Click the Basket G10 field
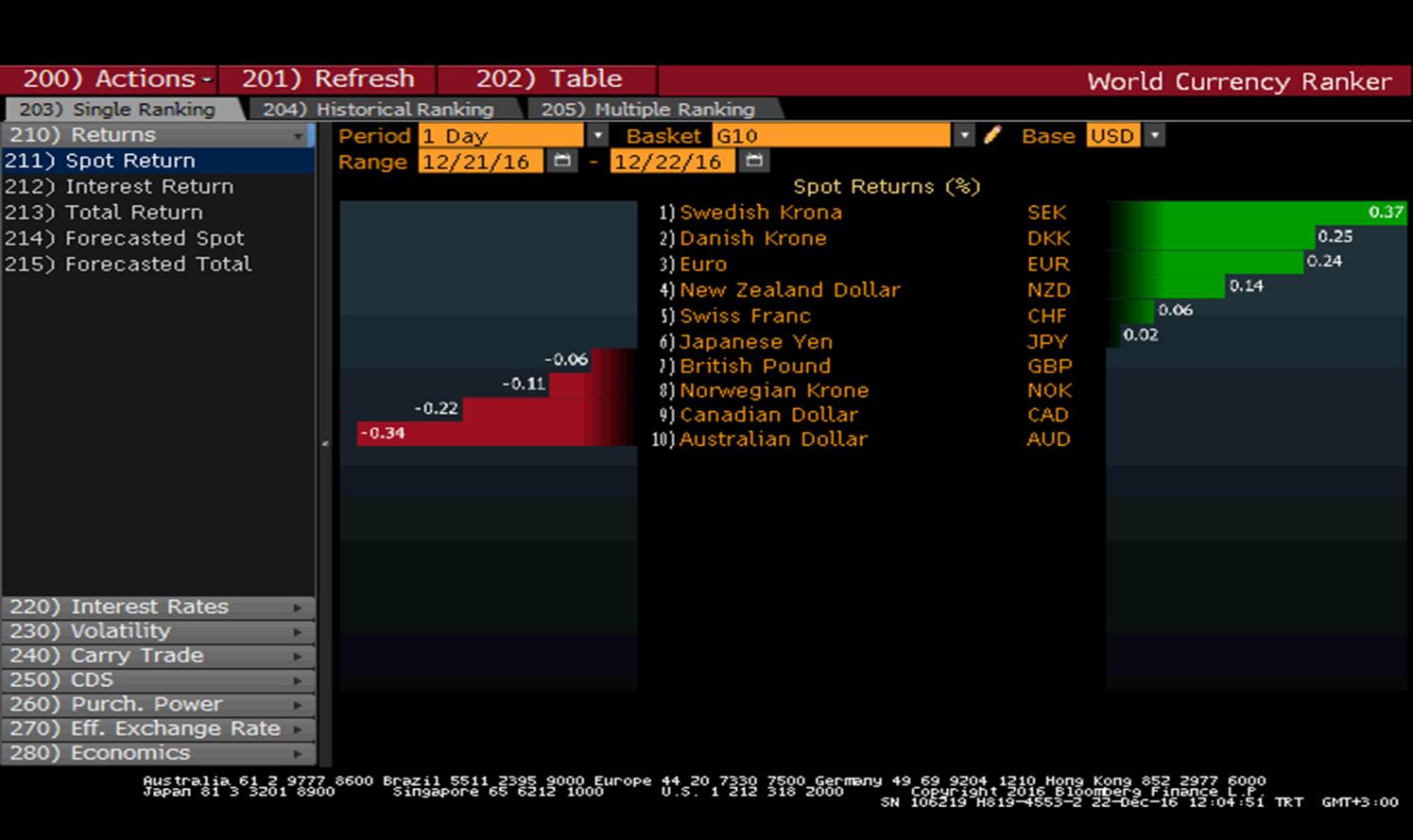Viewport: 1413px width, 840px height. coord(832,135)
